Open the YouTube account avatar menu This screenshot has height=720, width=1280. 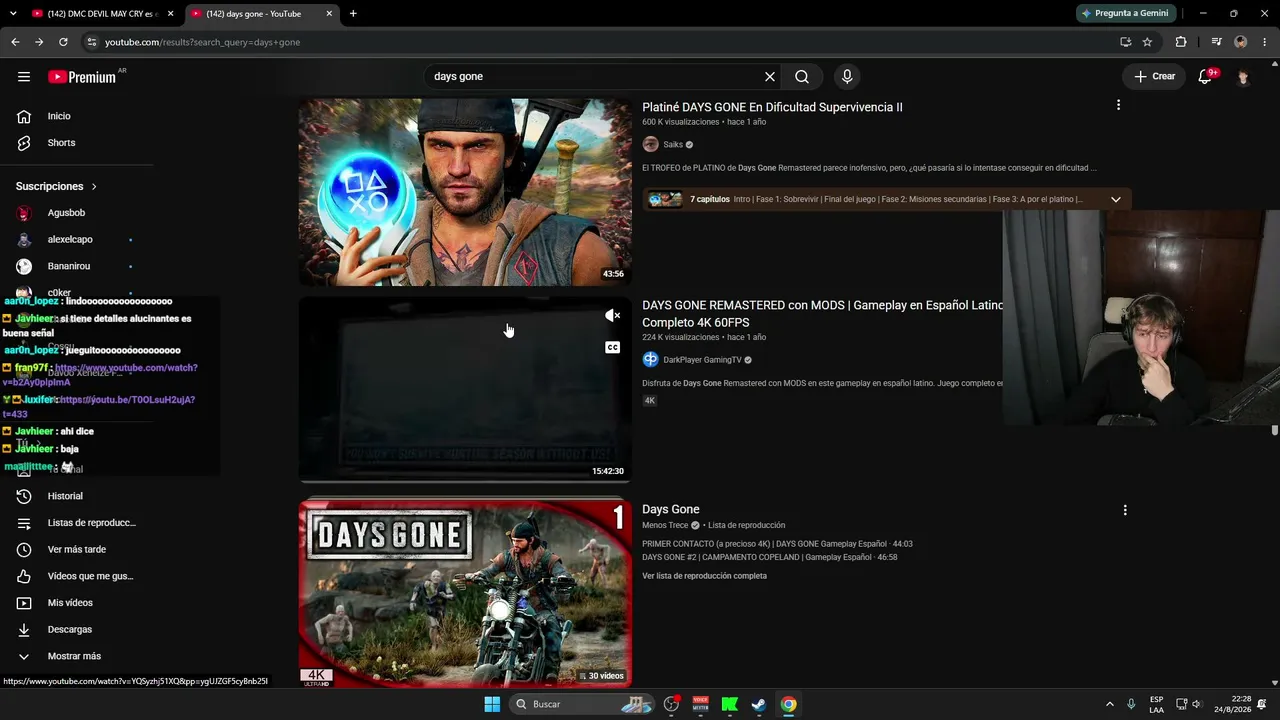point(1243,77)
